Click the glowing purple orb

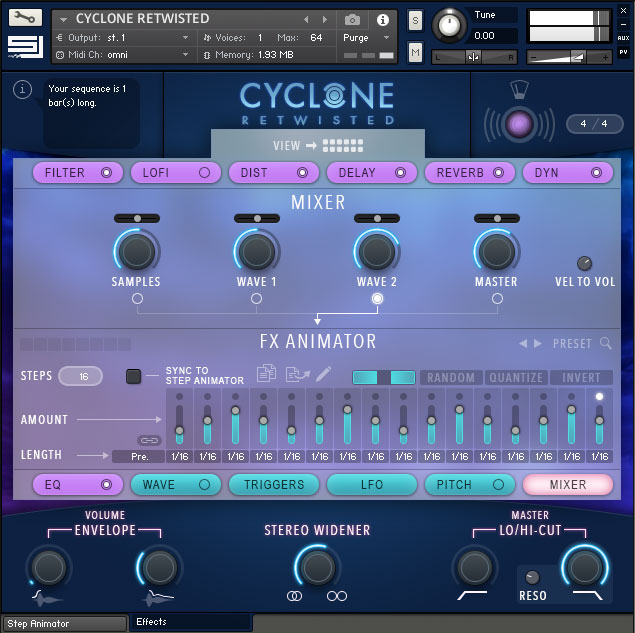tap(519, 125)
